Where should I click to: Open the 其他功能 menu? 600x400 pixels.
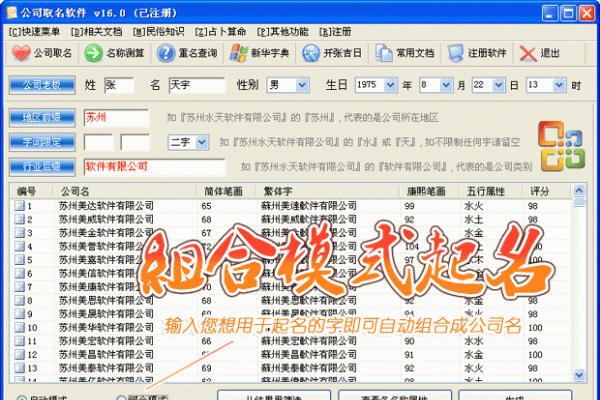[x=282, y=31]
